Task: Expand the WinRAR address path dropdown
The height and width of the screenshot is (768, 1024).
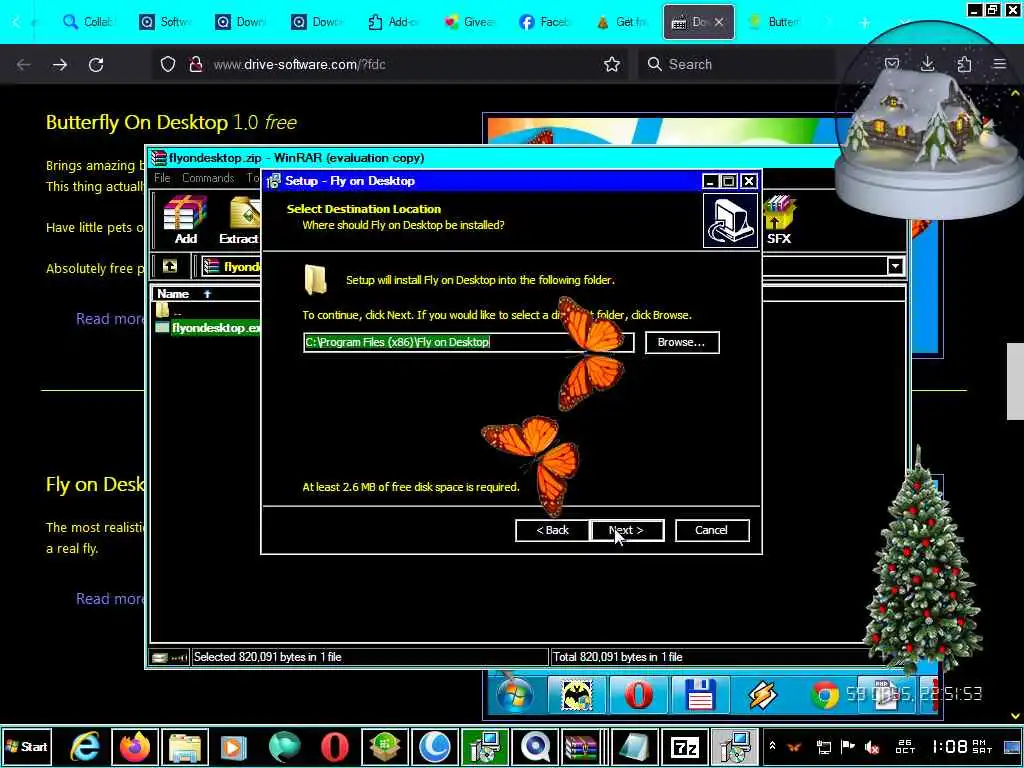Action: [x=895, y=266]
